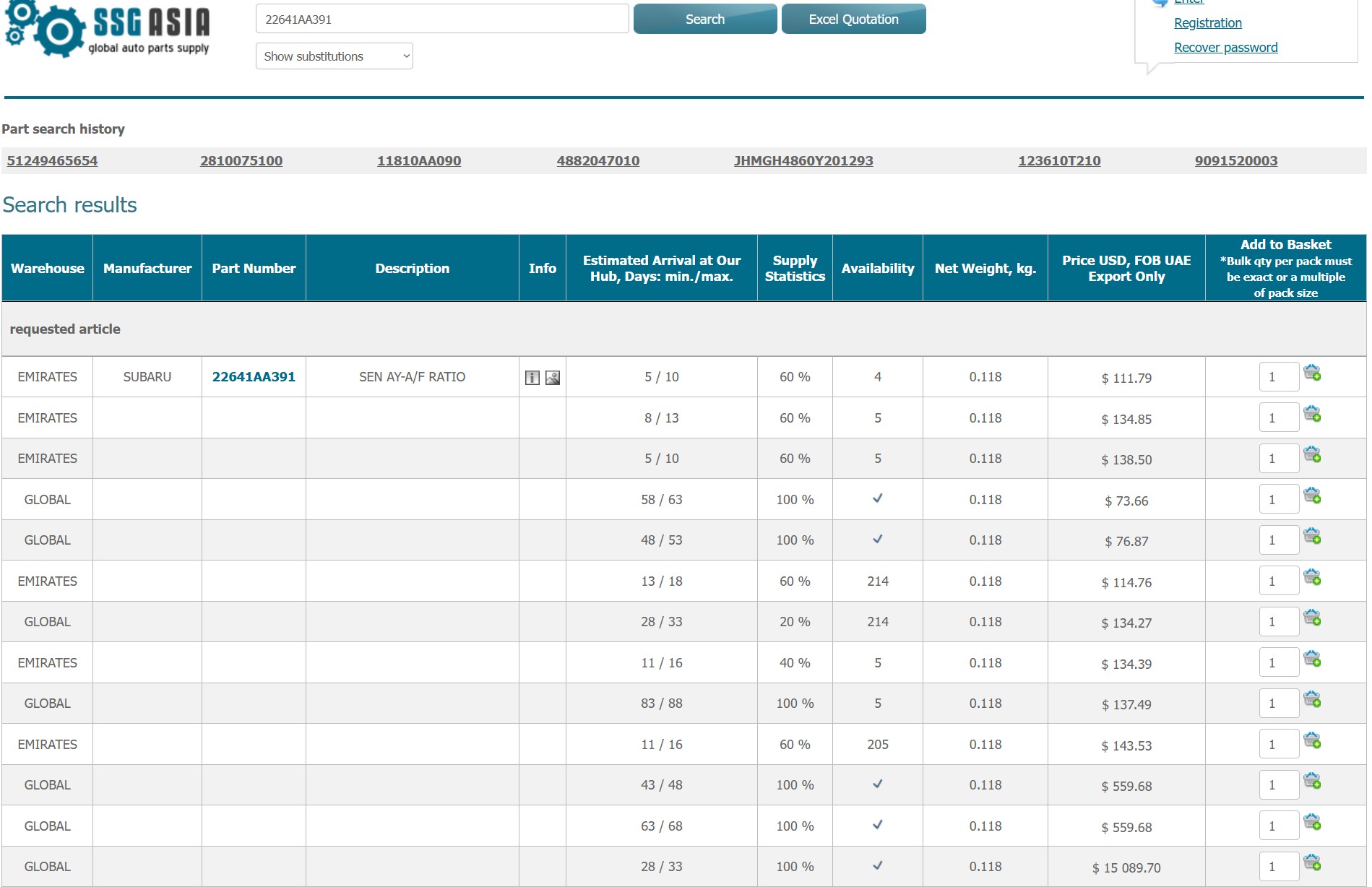Add the $111.79 item to basket

coord(1312,373)
